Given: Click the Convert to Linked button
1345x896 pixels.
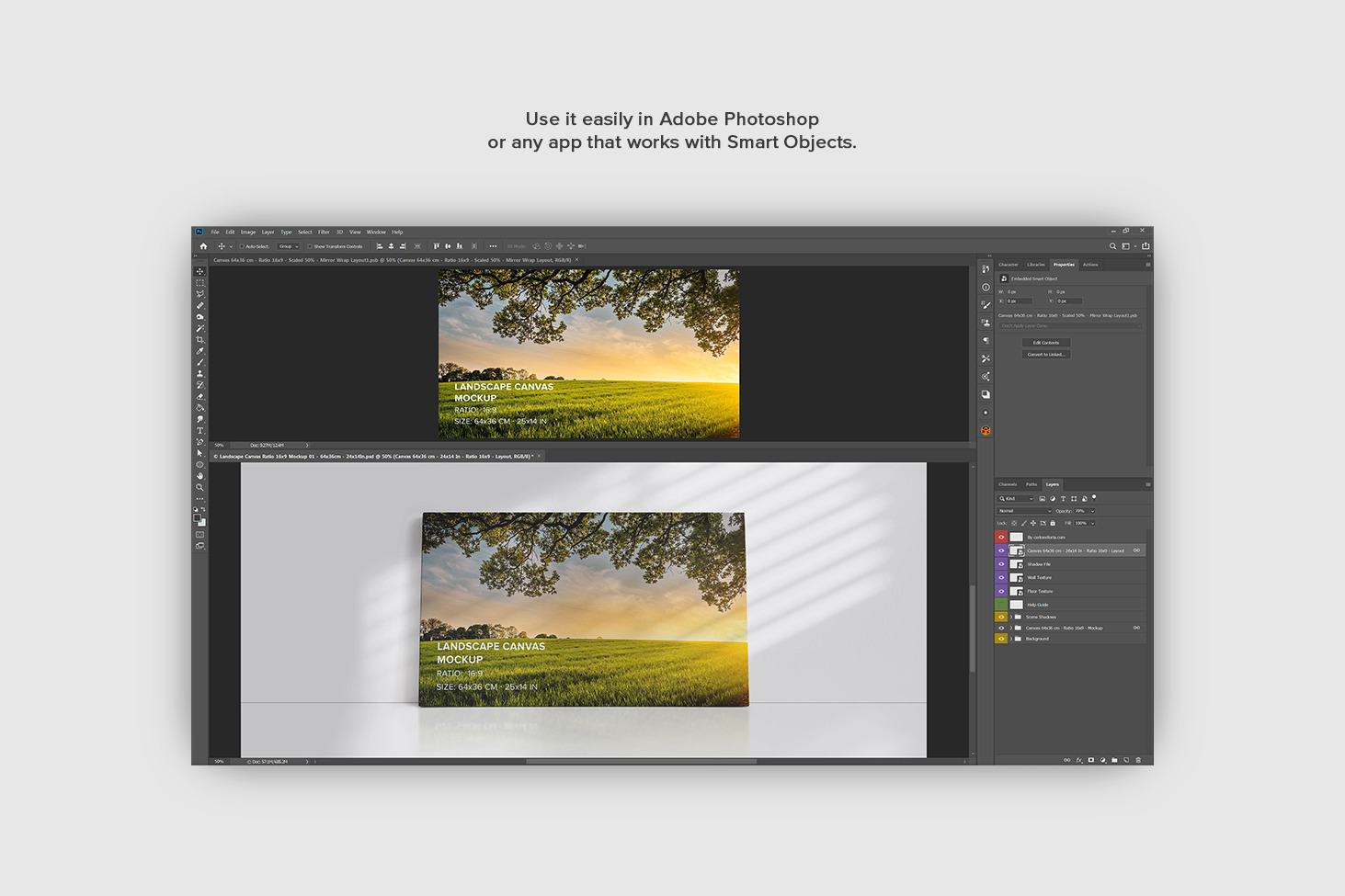Looking at the screenshot, I should point(1045,355).
